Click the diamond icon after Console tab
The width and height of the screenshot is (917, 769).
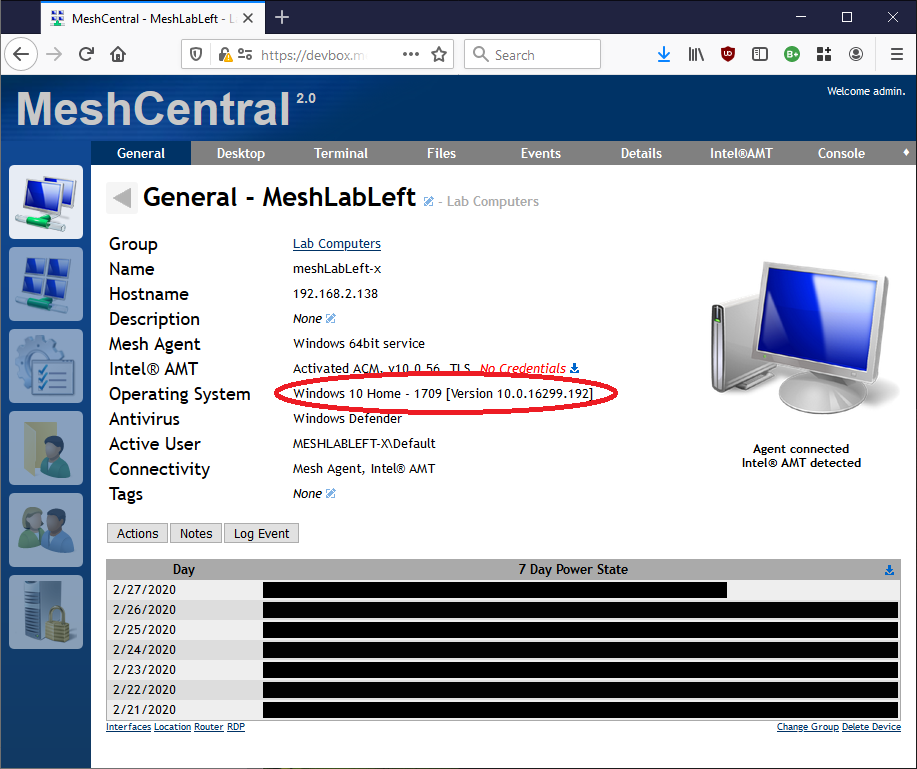(906, 153)
